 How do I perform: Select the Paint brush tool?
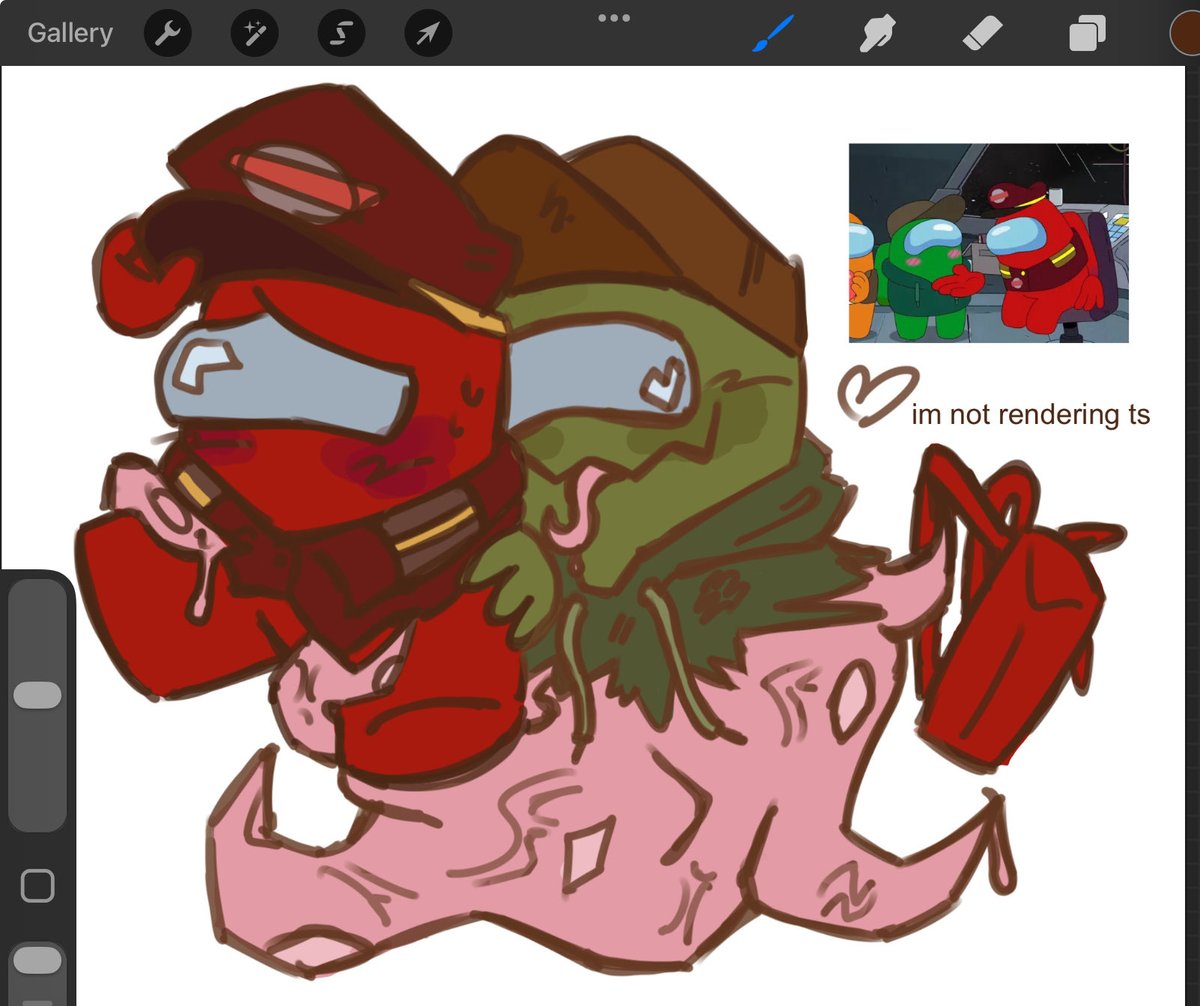tap(773, 35)
